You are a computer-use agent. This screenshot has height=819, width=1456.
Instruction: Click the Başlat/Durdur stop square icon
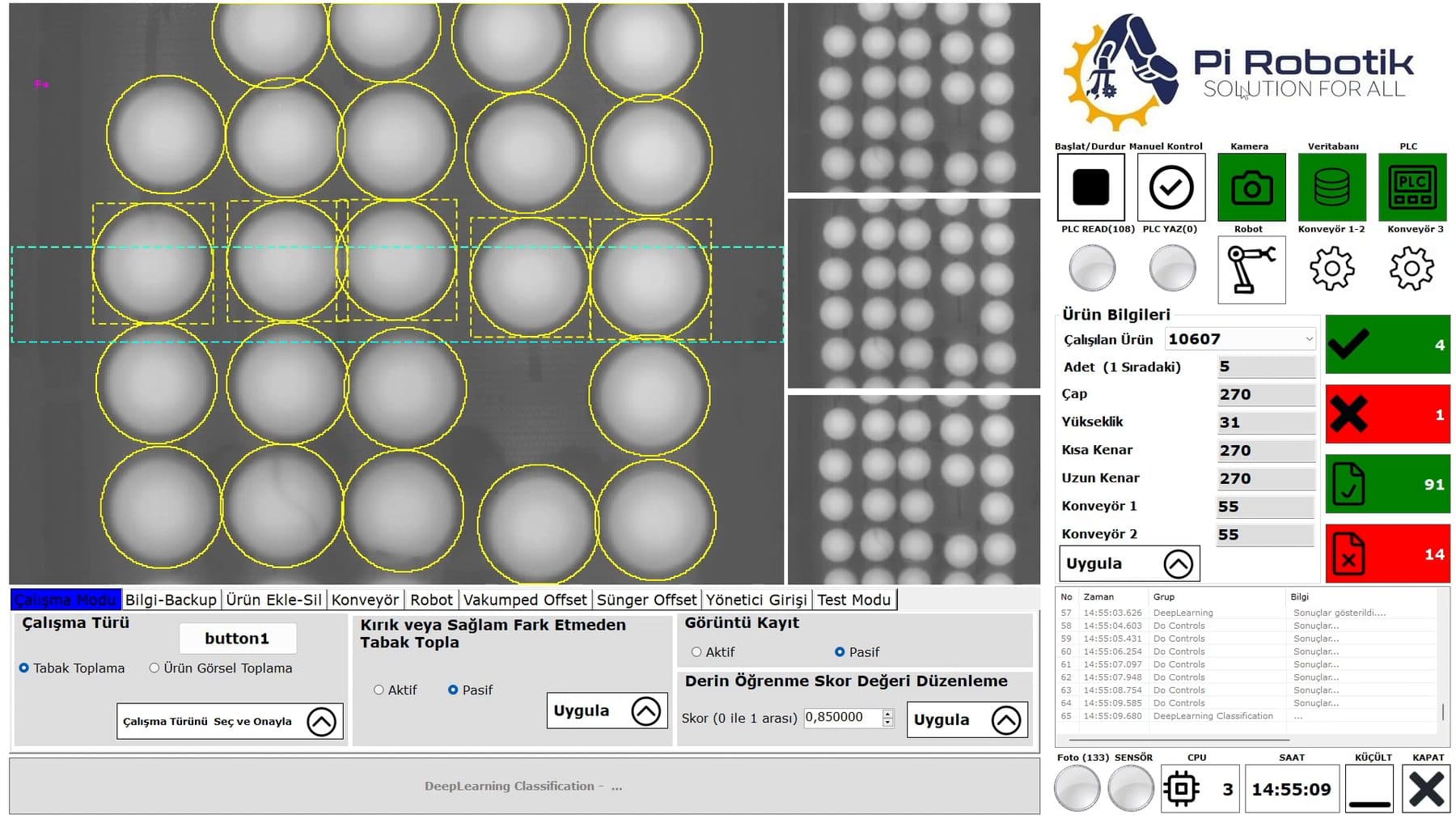(1090, 187)
